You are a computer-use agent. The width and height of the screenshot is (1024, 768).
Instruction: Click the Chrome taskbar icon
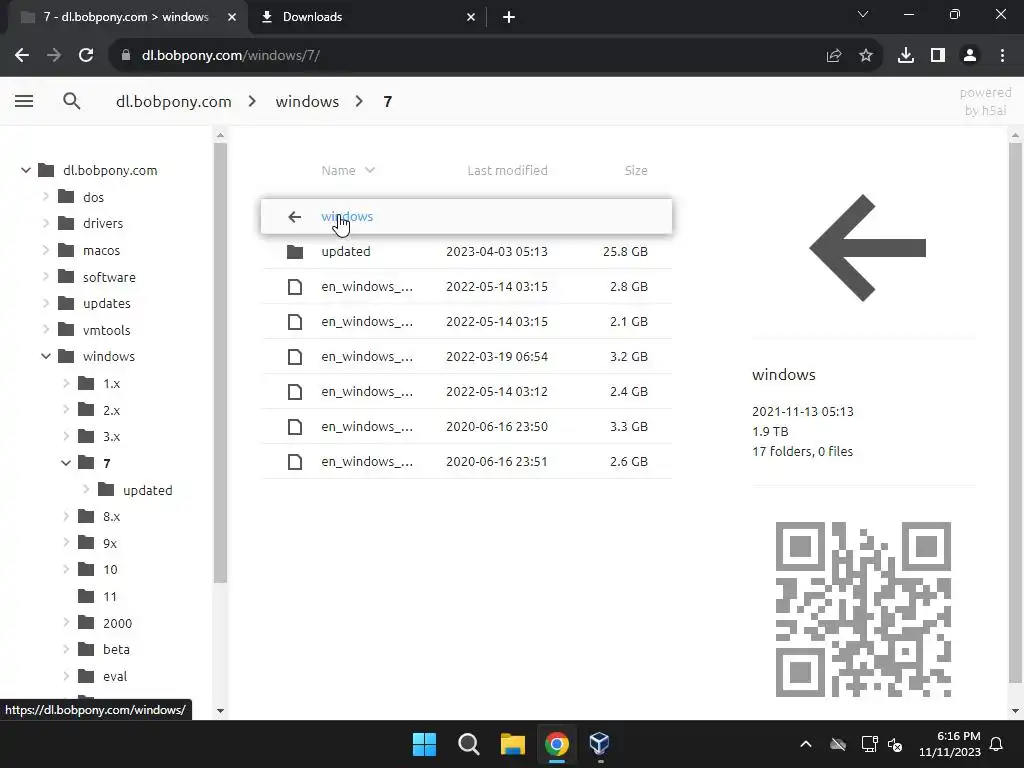point(557,744)
